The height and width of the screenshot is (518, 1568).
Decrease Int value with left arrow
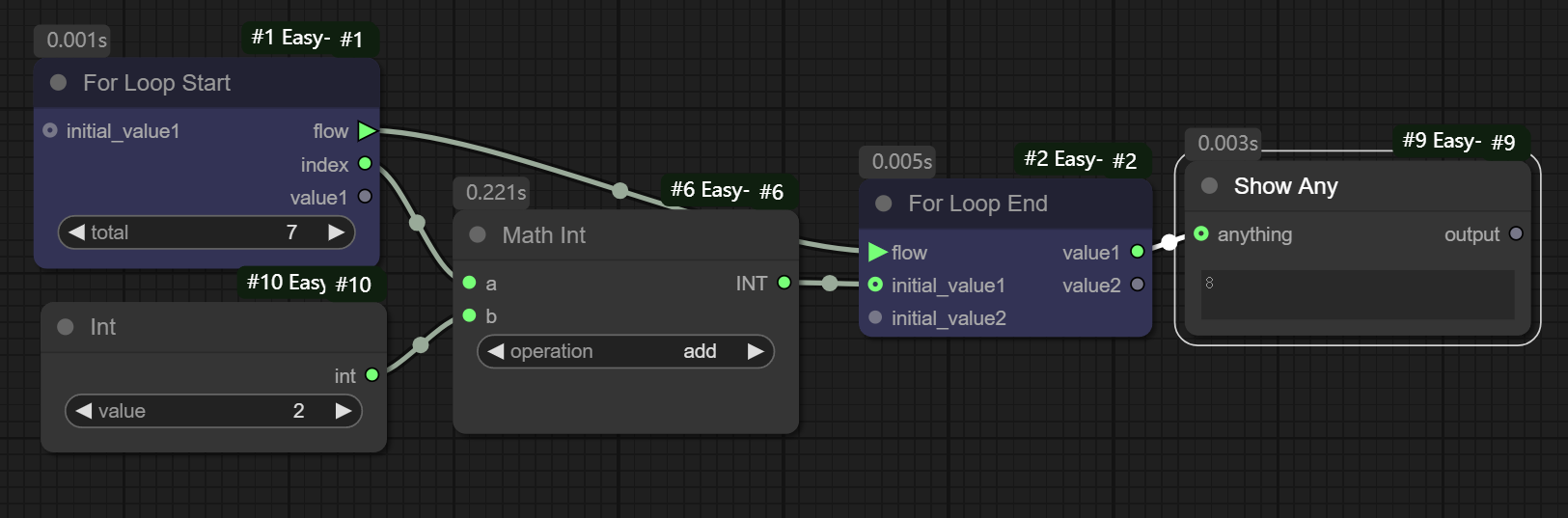click(83, 411)
